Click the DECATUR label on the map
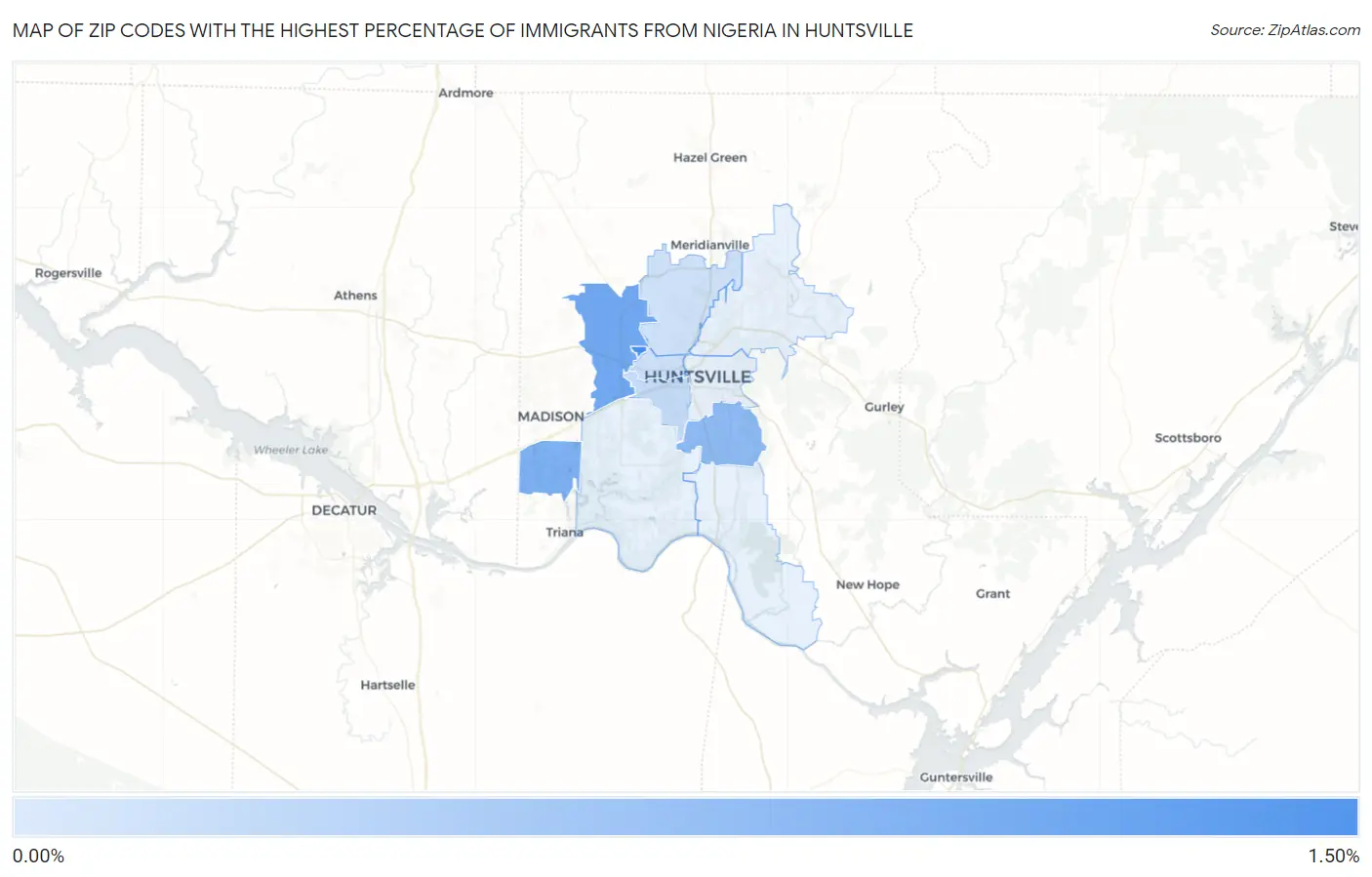 343,510
